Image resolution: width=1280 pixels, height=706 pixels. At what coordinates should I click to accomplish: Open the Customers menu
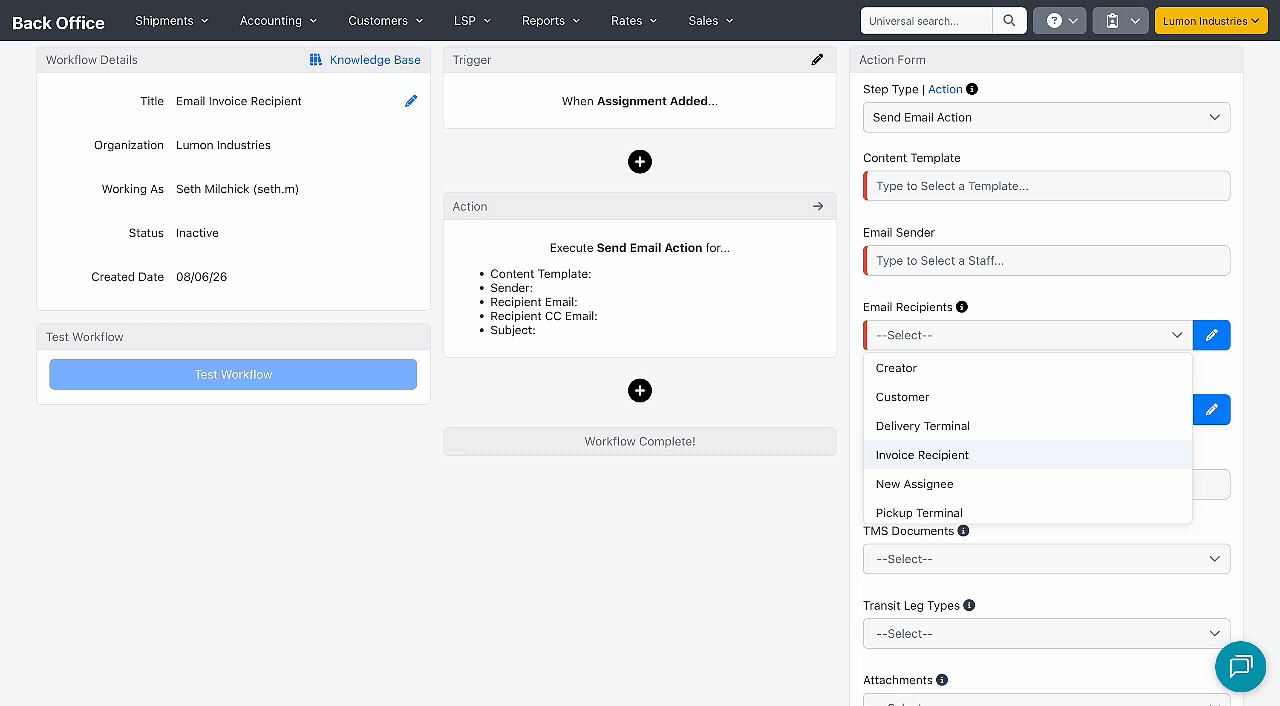pyautogui.click(x=386, y=20)
